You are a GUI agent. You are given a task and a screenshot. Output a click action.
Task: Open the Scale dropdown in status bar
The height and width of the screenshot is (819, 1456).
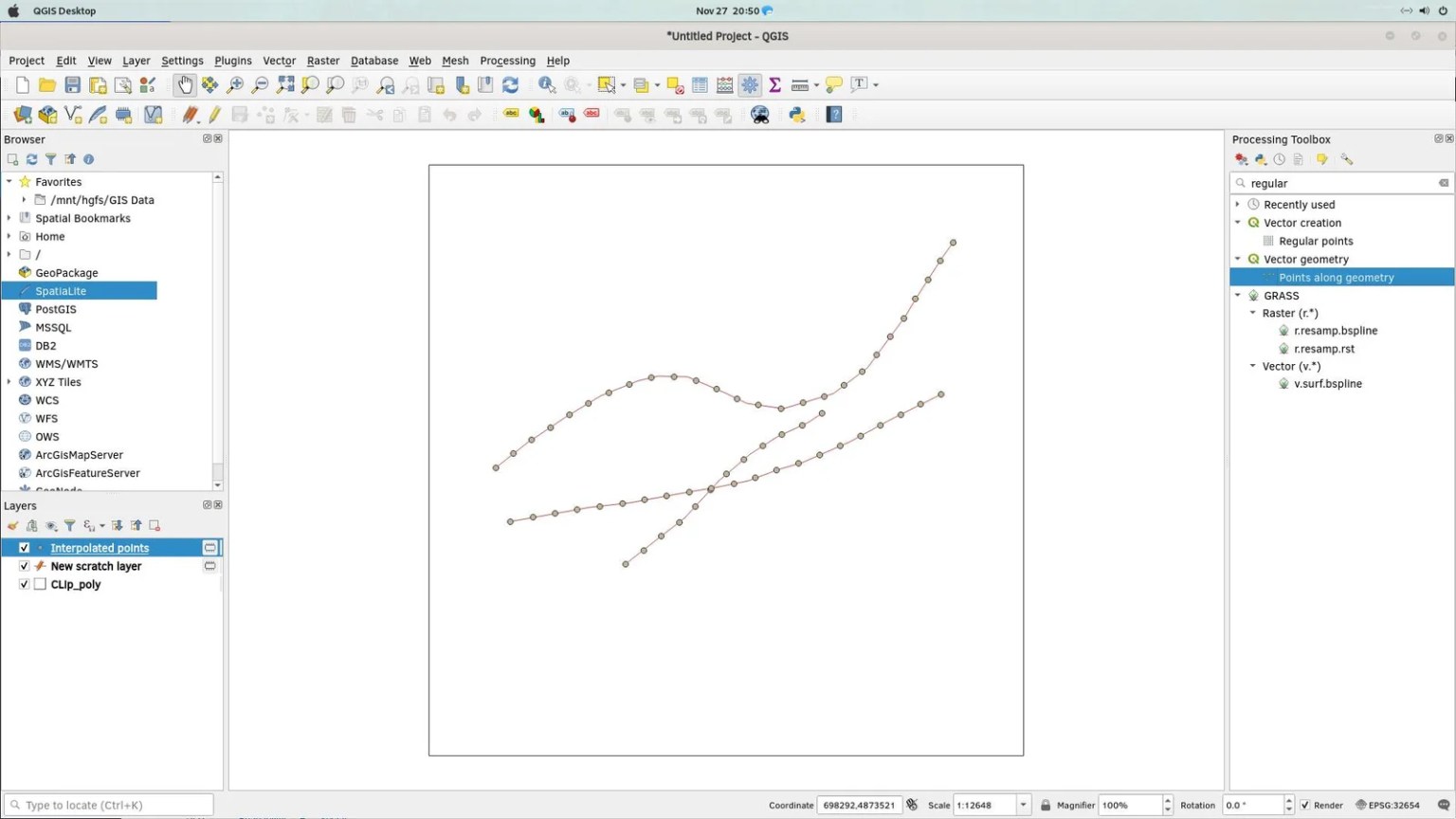tap(1022, 804)
